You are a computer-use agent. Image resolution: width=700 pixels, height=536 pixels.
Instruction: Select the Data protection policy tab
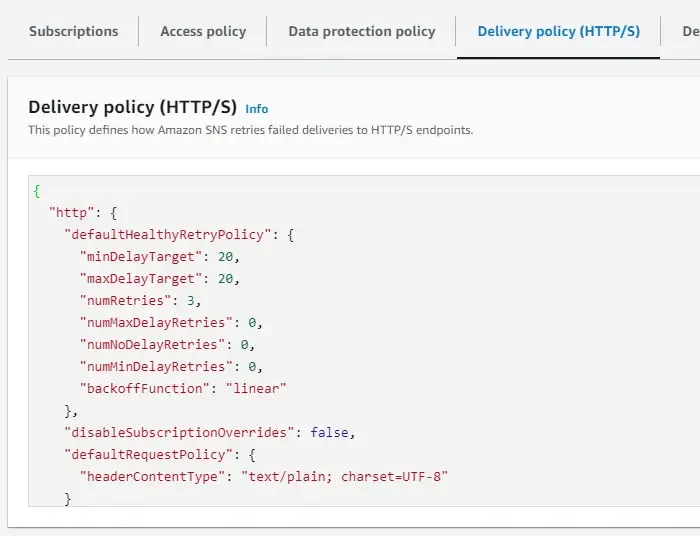coord(361,31)
